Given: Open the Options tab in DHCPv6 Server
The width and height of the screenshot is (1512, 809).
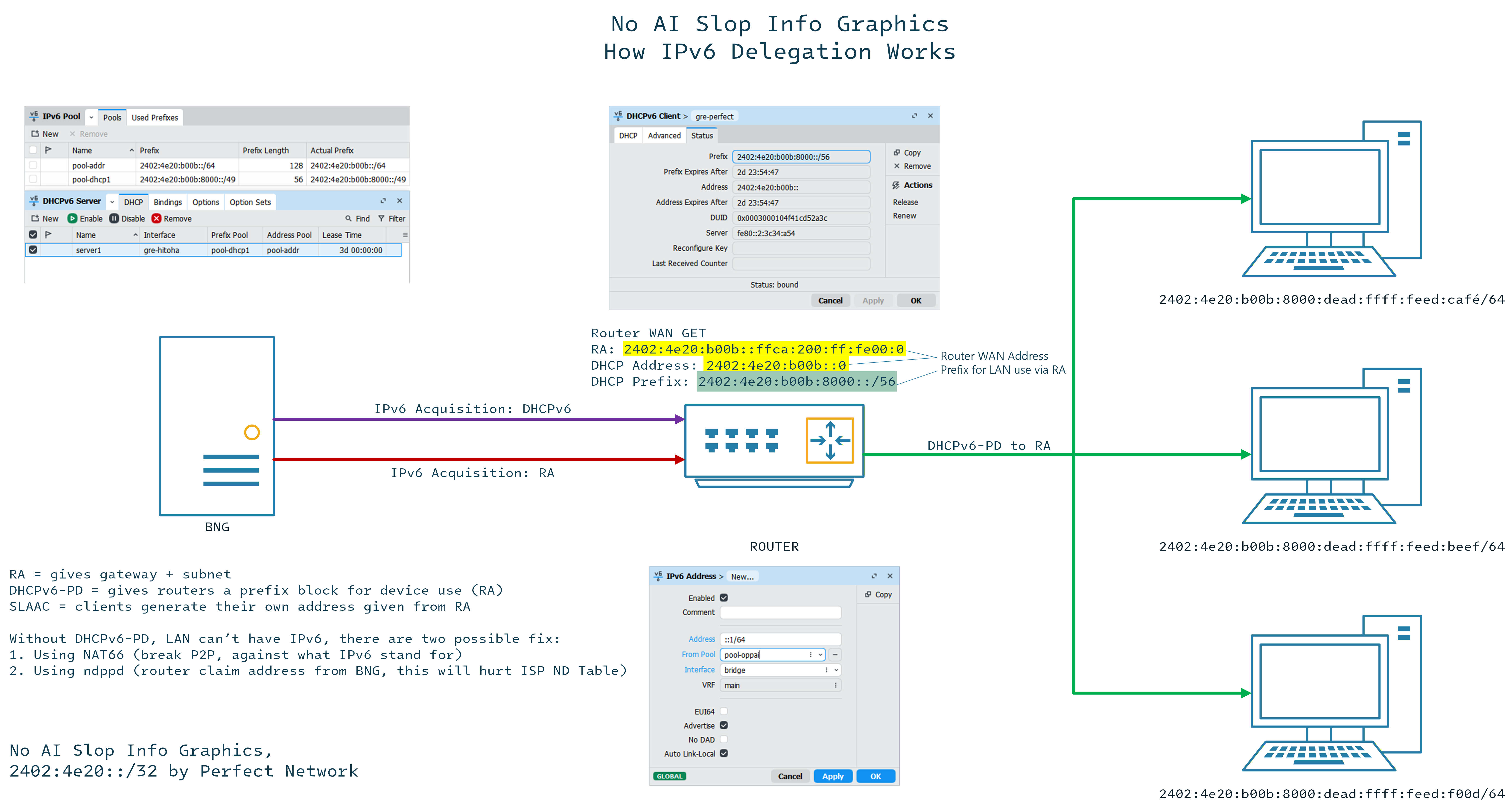Looking at the screenshot, I should (205, 202).
